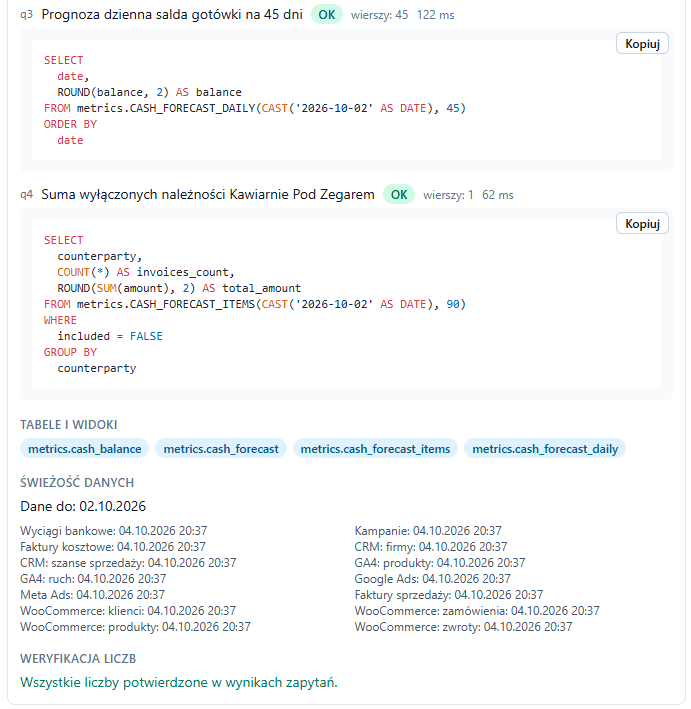Click the q3 query label
The height and width of the screenshot is (709, 691).
27,15
